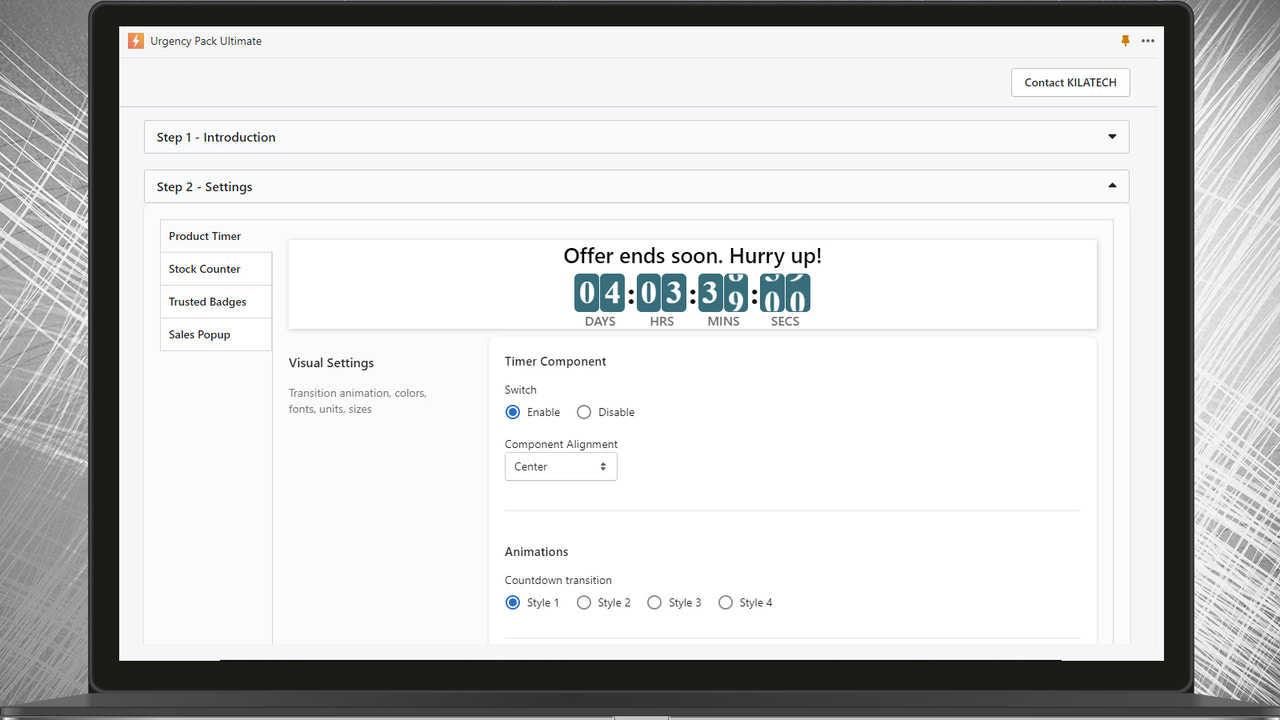
Task: Click the countdown timer preview
Action: (692, 294)
